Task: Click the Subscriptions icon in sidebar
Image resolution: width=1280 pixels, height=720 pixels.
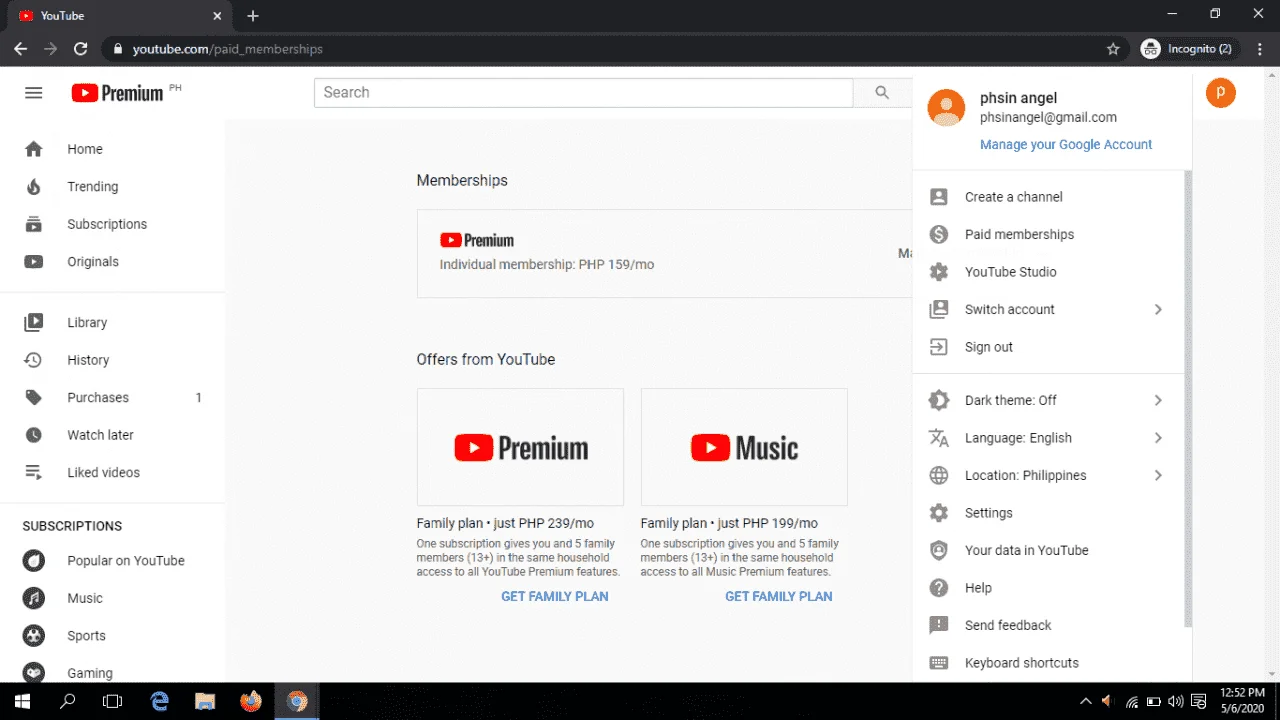Action: click(34, 224)
